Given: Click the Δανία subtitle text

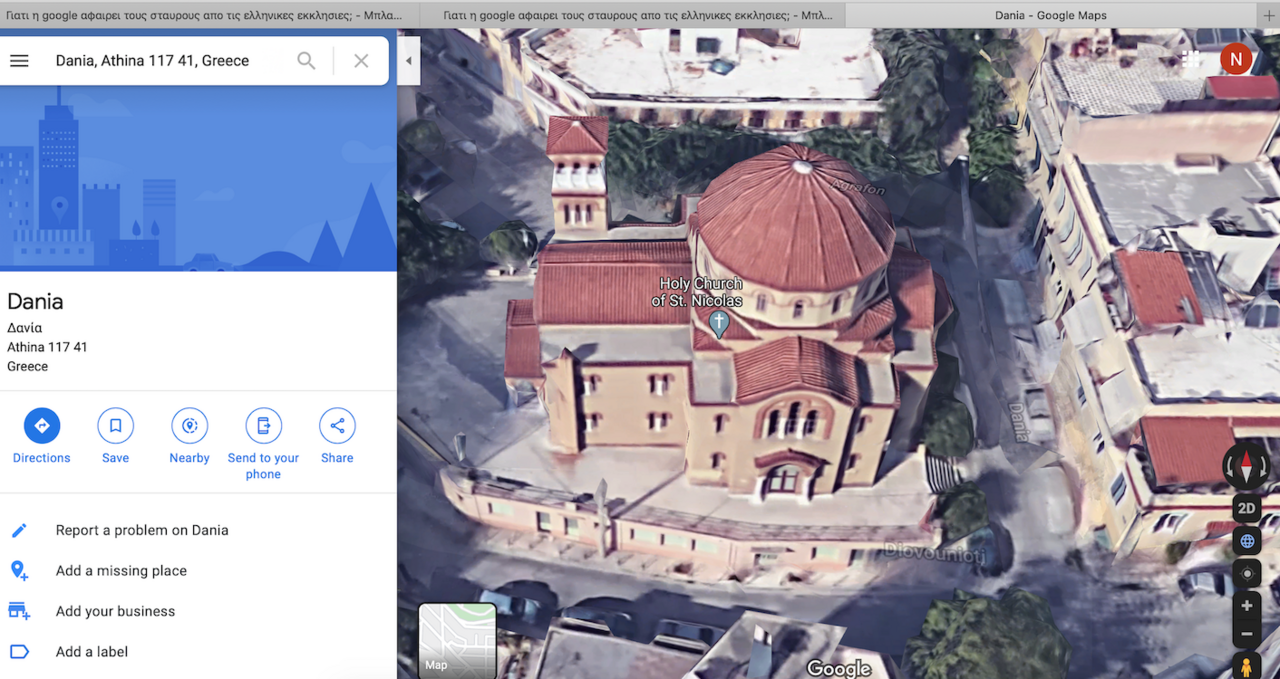Looking at the screenshot, I should pos(24,328).
